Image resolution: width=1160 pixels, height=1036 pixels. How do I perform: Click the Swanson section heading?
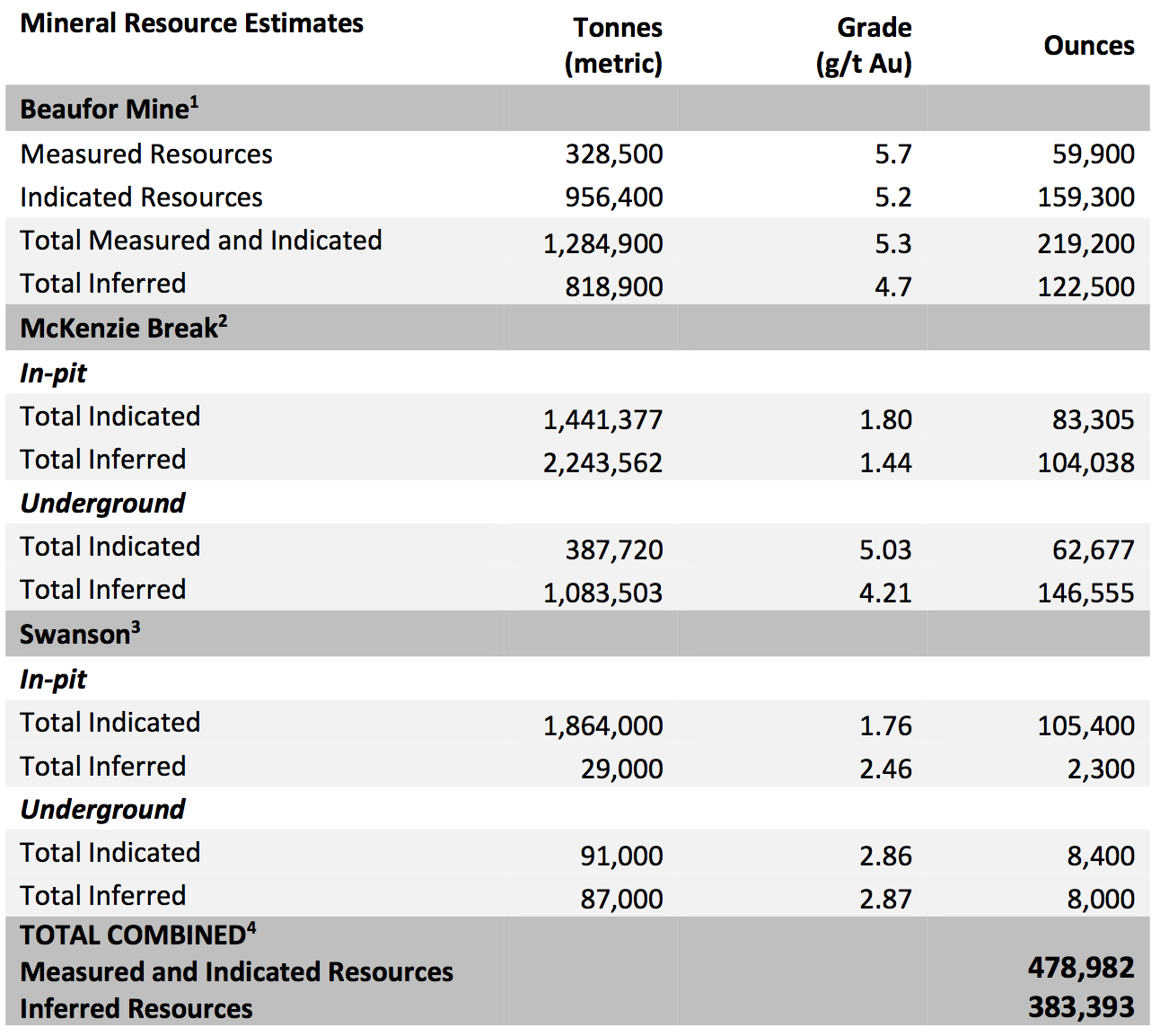click(75, 635)
